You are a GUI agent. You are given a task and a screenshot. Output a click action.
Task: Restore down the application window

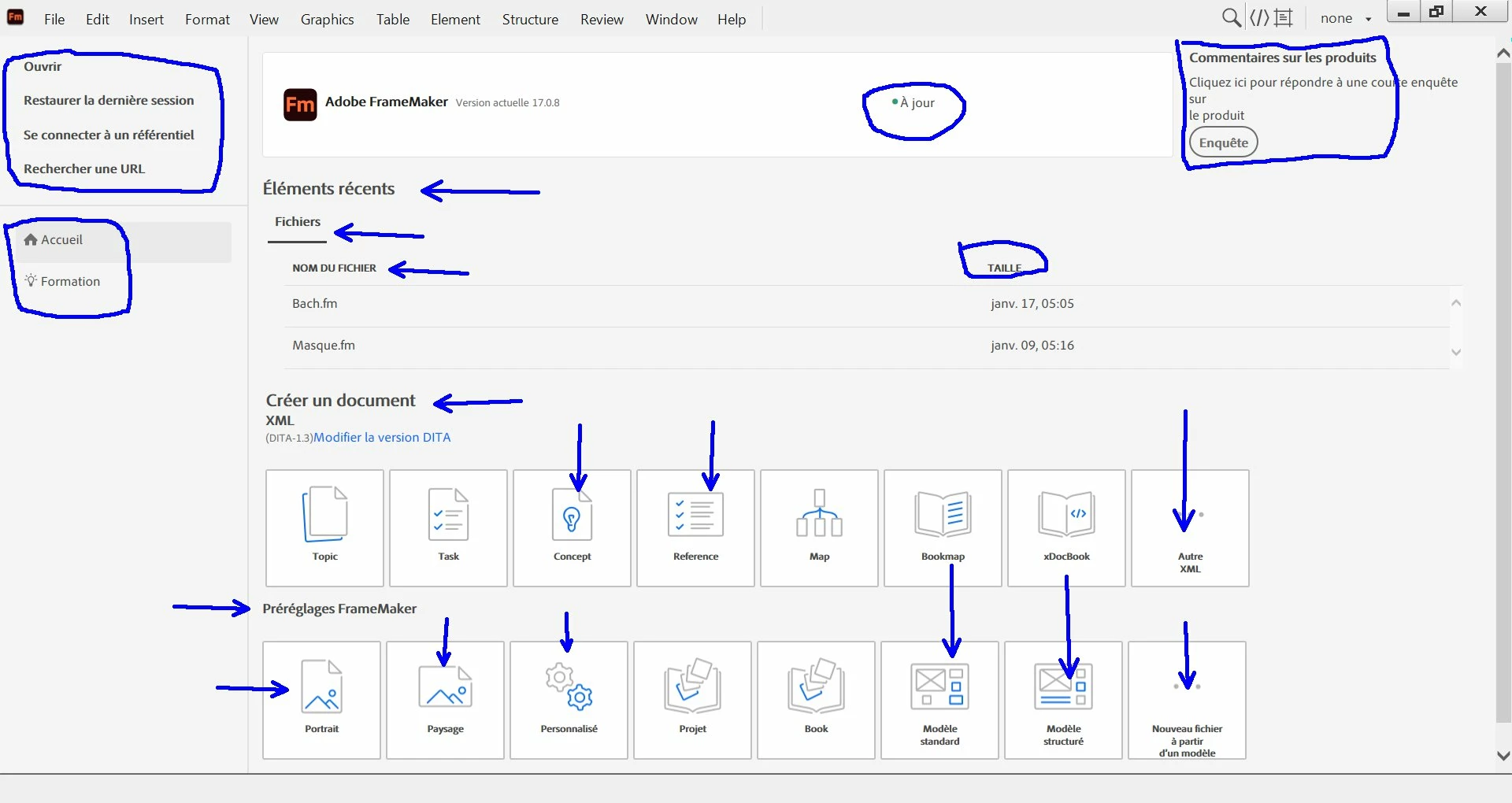pyautogui.click(x=1436, y=11)
